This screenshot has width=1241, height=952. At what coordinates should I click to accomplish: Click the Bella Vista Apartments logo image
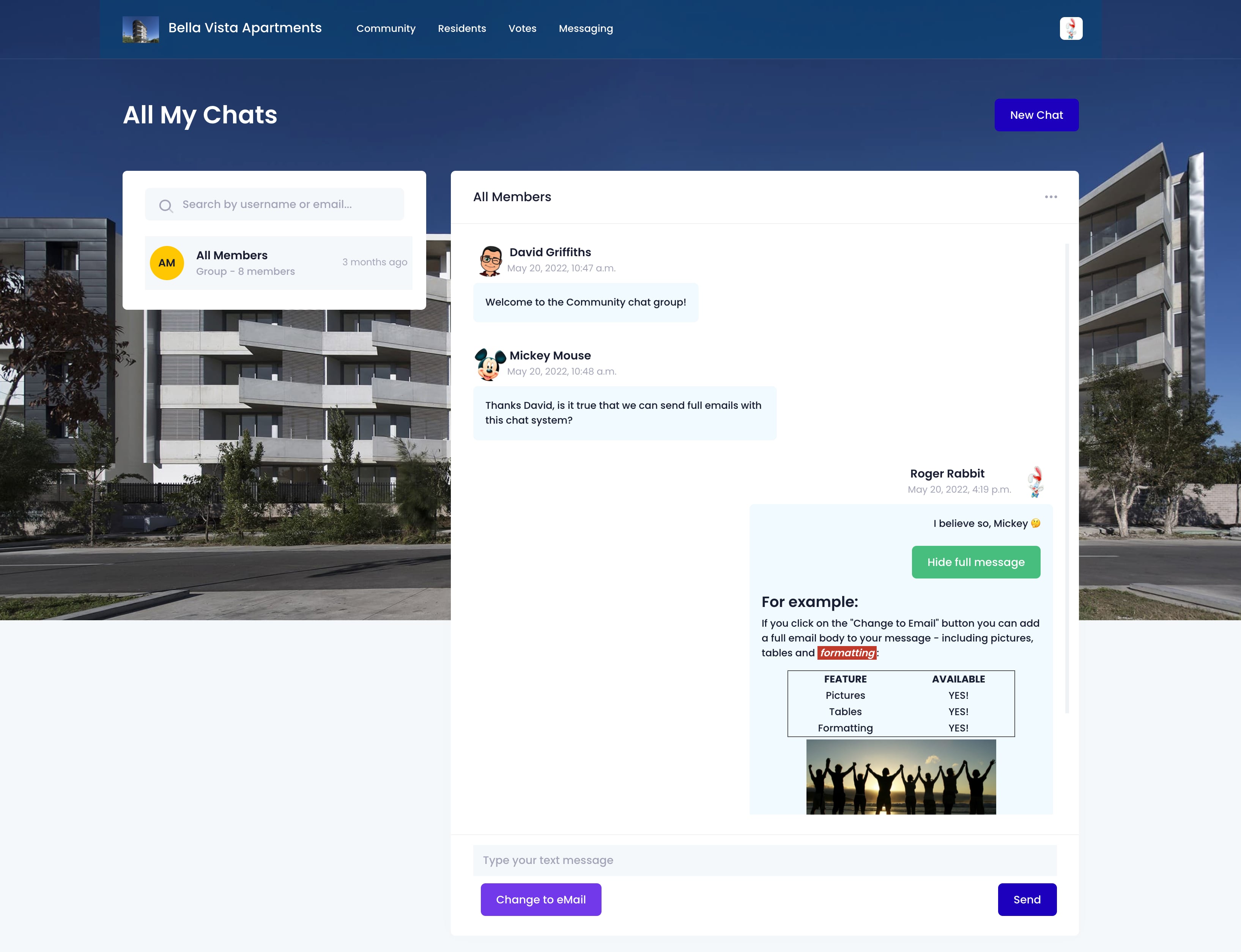140,29
